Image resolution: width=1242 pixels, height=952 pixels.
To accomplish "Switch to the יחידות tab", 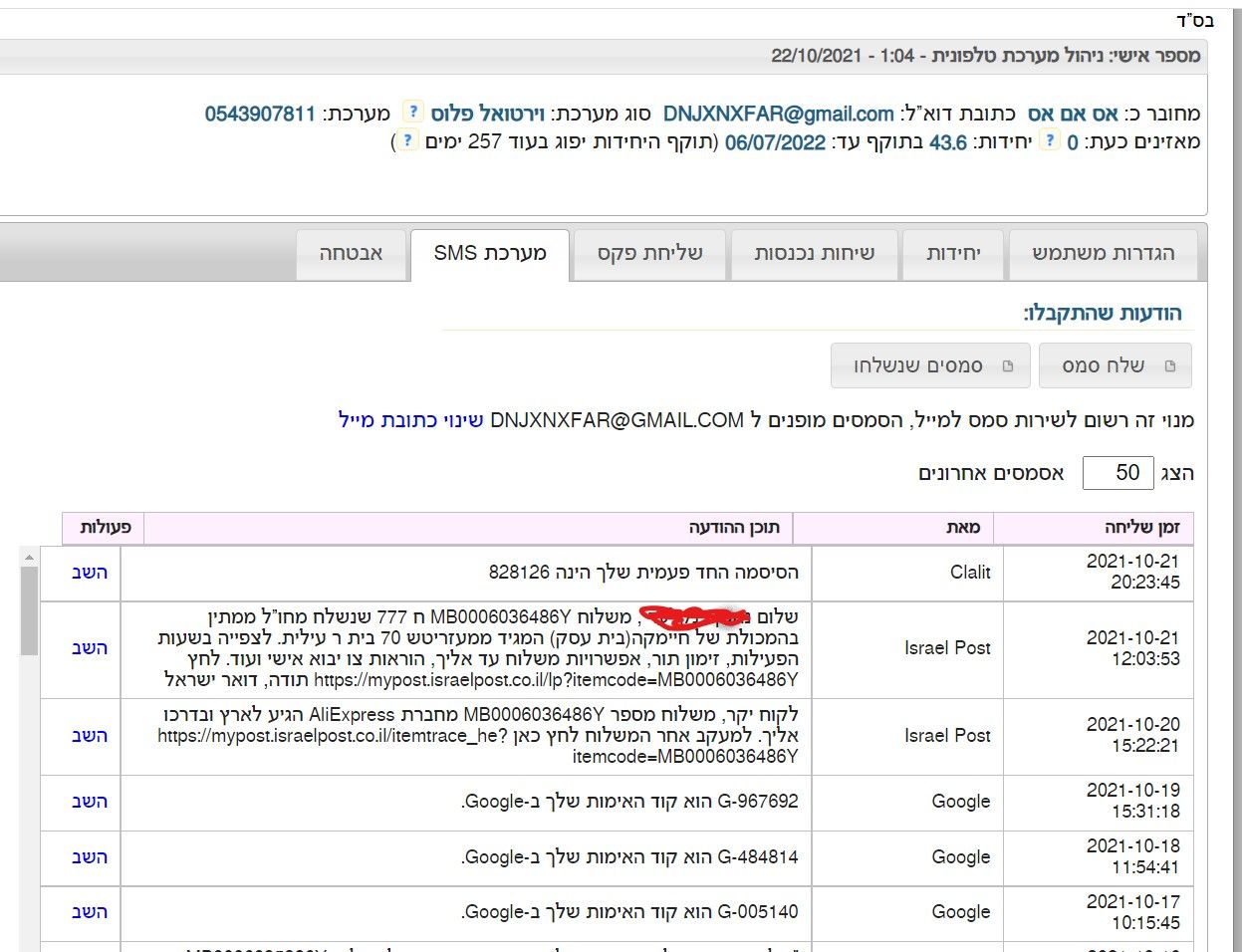I will pos(953,254).
